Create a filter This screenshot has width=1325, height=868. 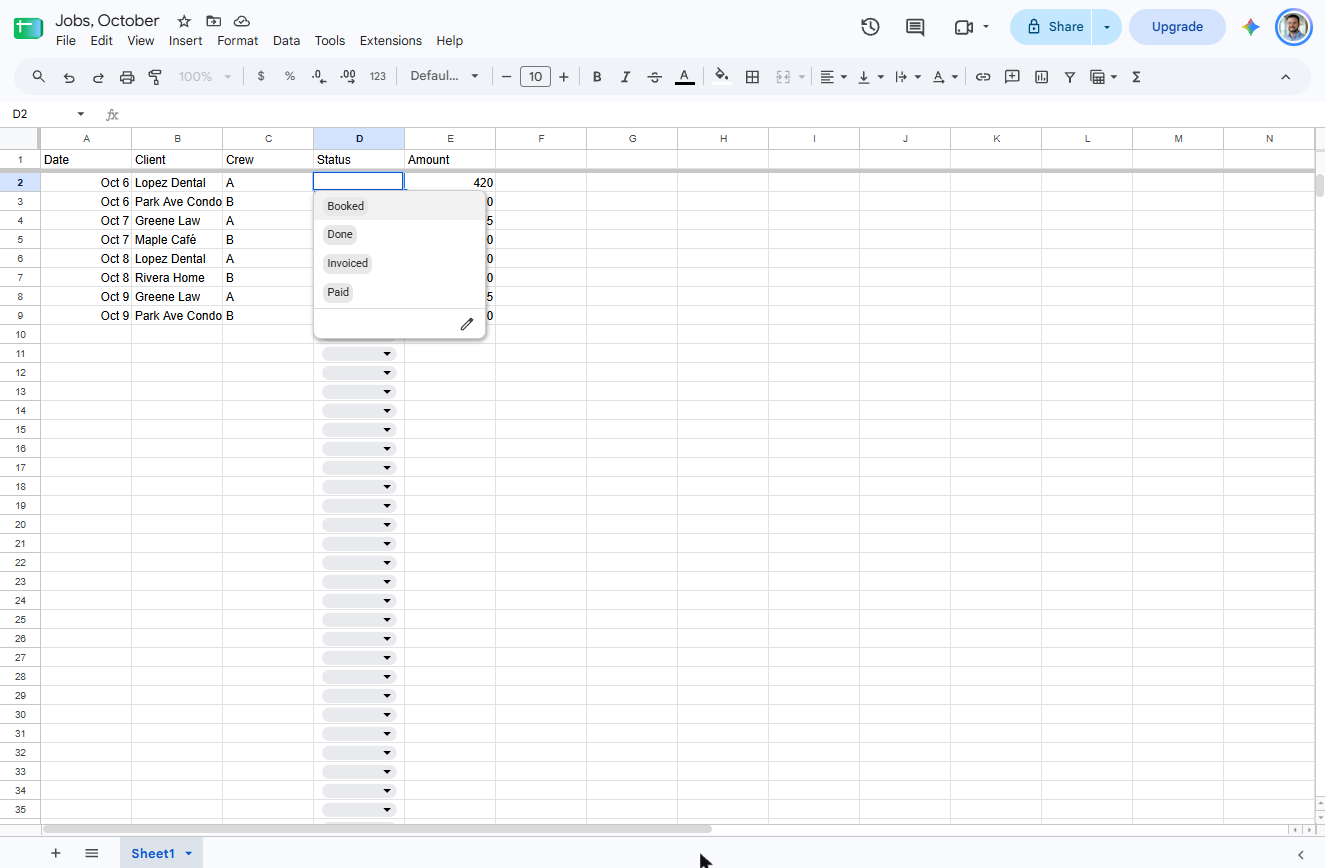tap(1070, 77)
